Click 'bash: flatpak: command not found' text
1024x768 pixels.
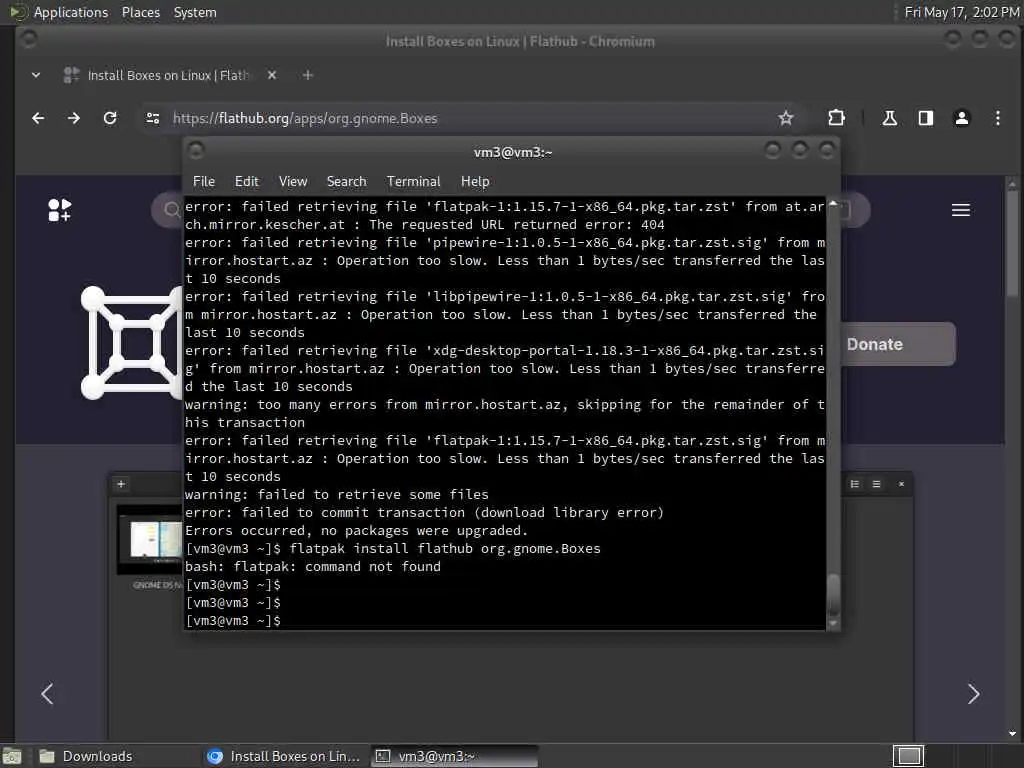[x=313, y=566]
